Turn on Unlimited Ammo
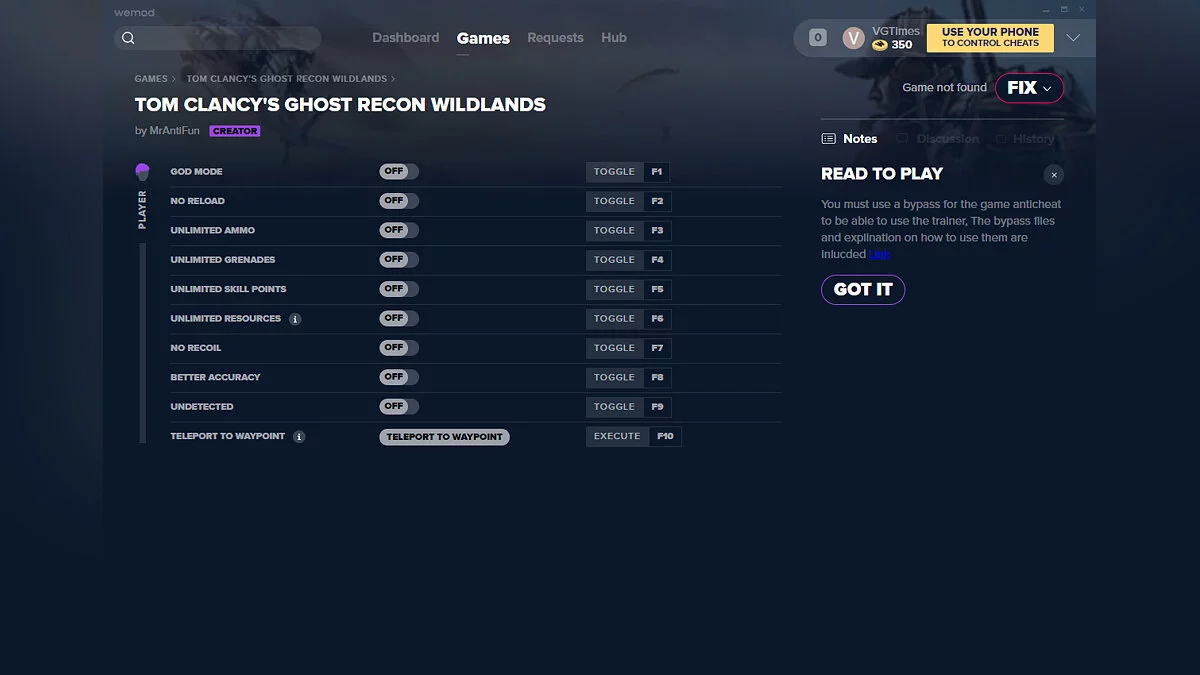The height and width of the screenshot is (675, 1200). tap(398, 230)
